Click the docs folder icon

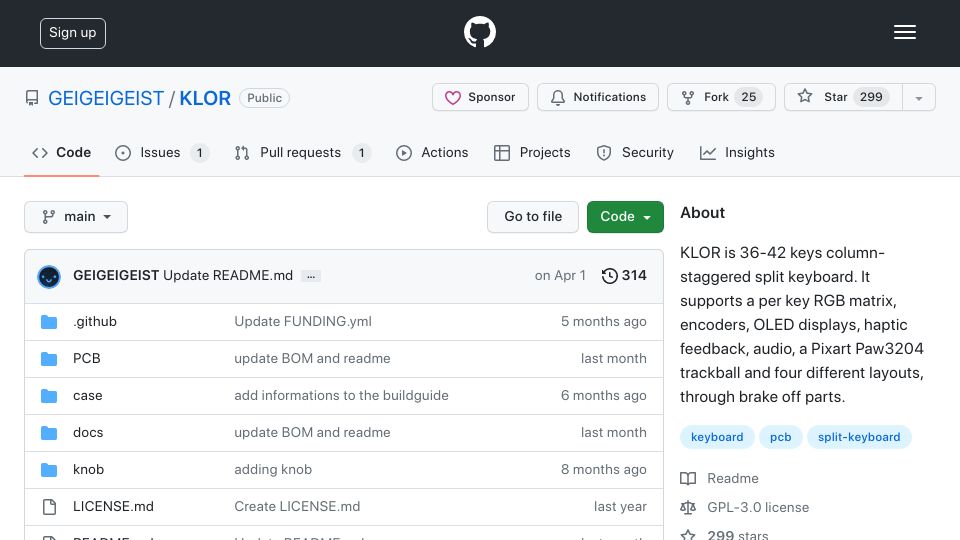point(49,433)
